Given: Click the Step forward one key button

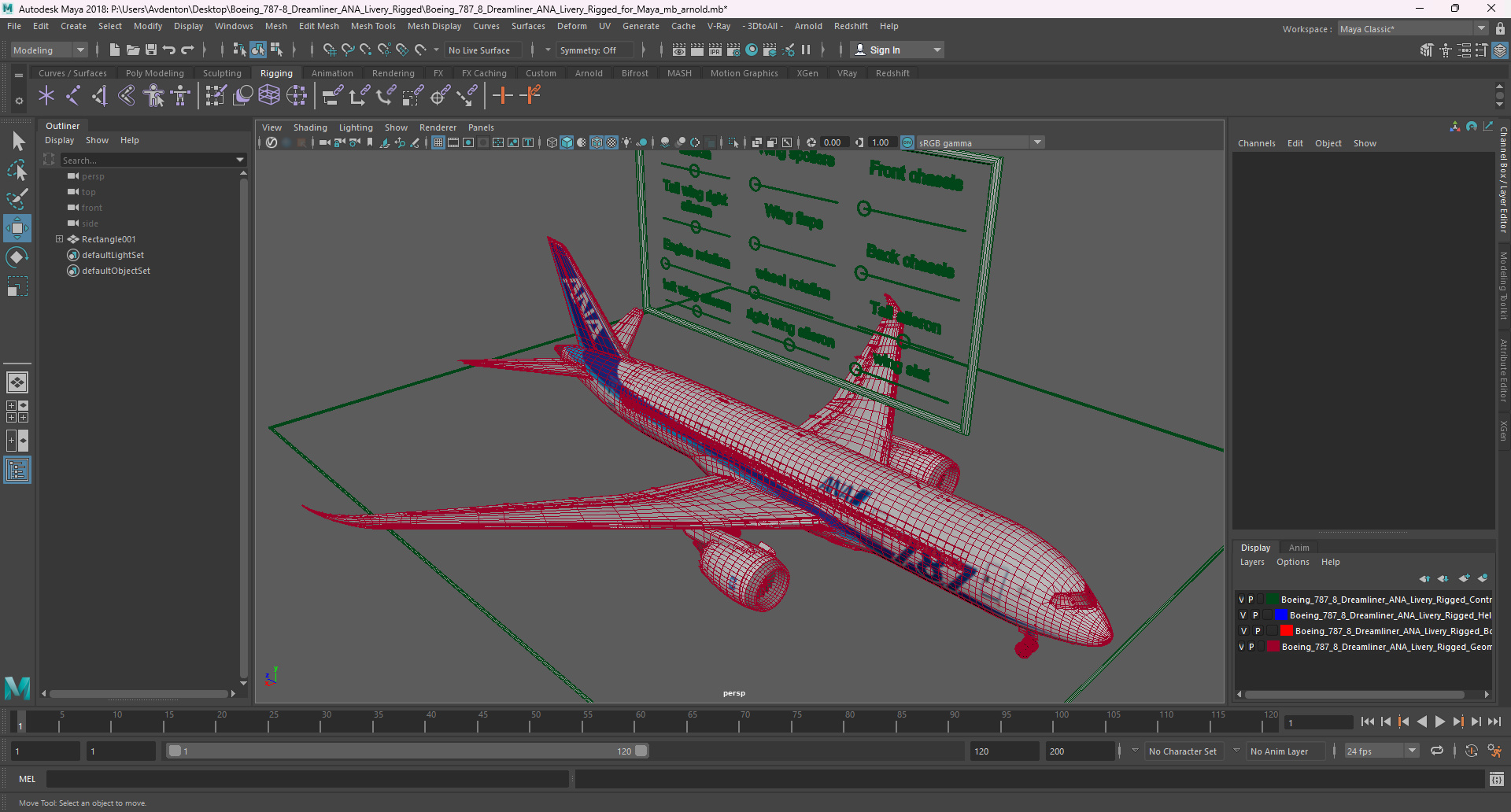Looking at the screenshot, I should [1458, 722].
